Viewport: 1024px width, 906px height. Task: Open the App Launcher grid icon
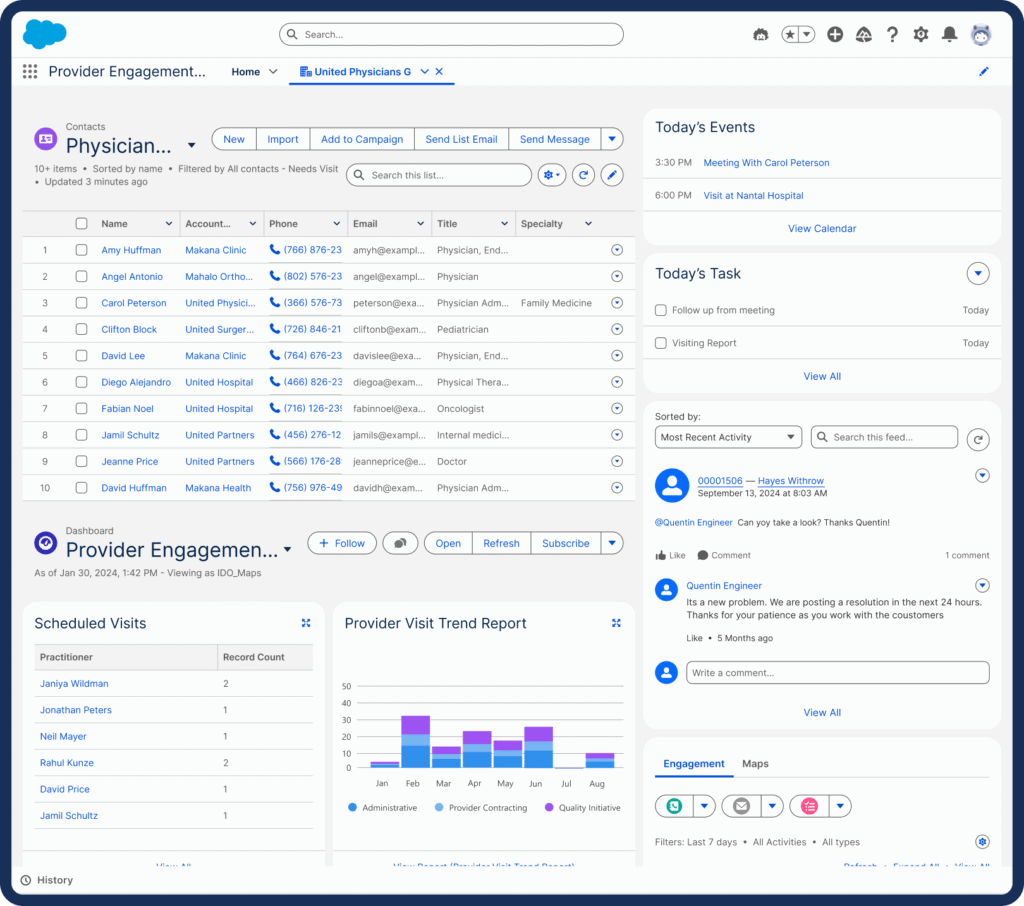tap(30, 71)
